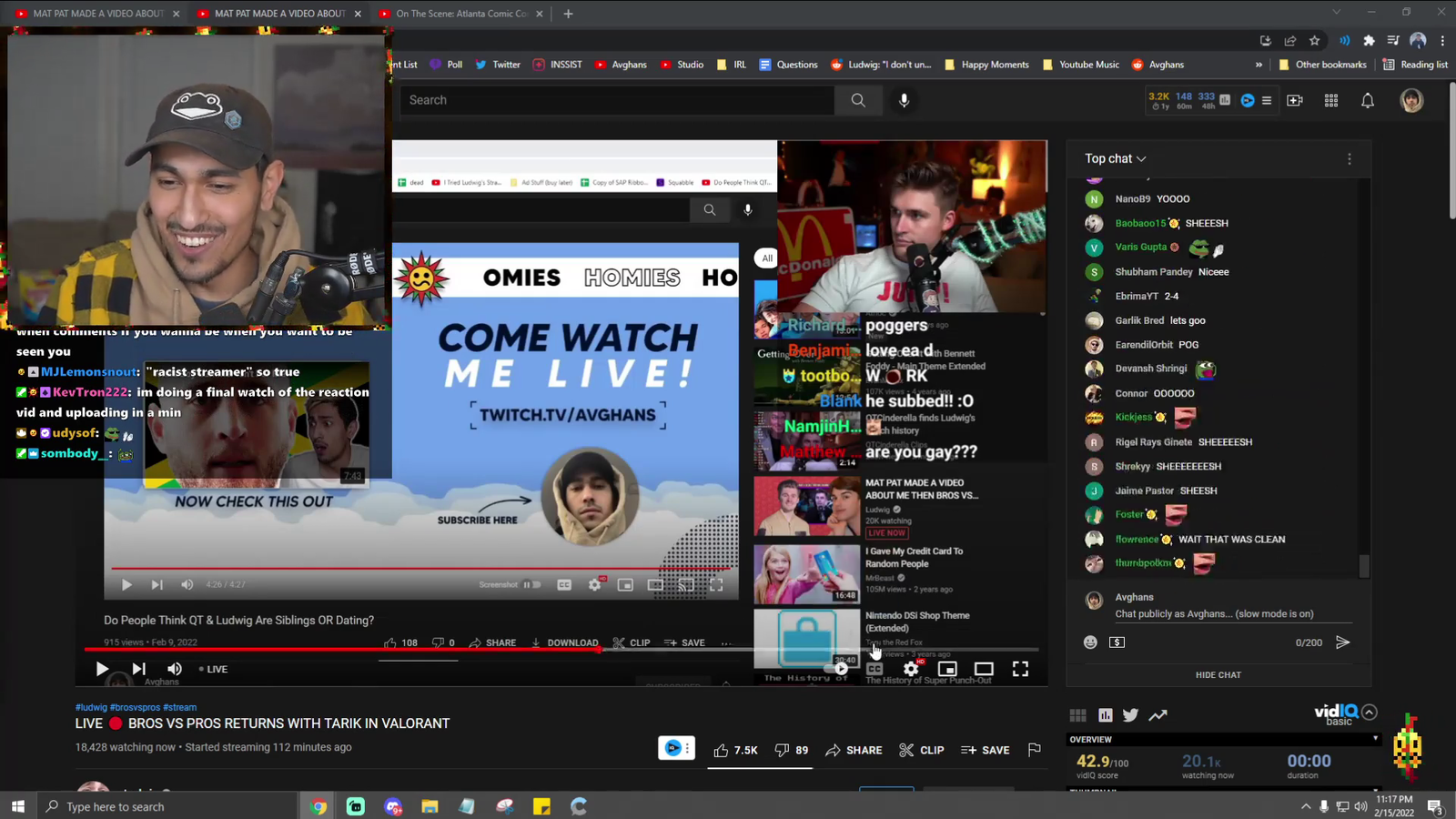Open player settings gear beside the CC button
Screen dimensions: 1456x819
pyautogui.click(x=911, y=669)
